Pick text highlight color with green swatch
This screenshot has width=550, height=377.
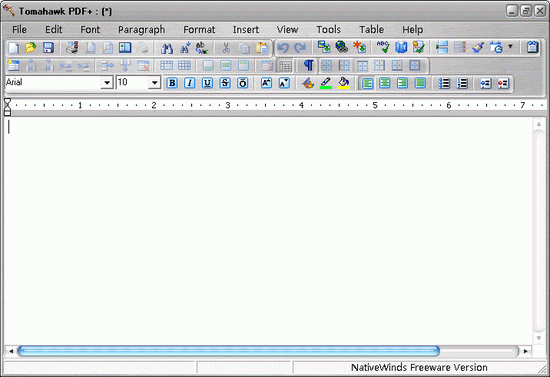point(326,83)
